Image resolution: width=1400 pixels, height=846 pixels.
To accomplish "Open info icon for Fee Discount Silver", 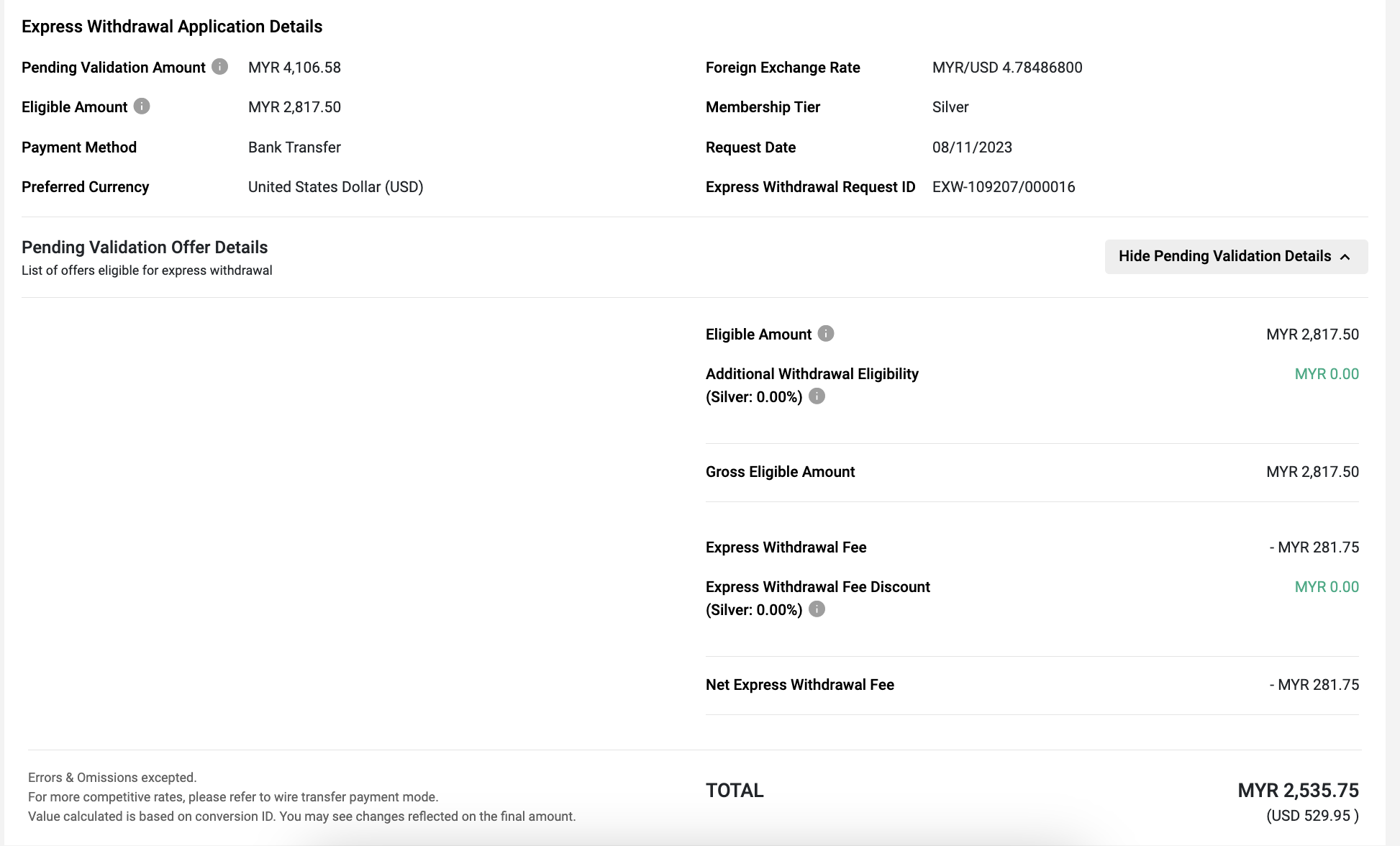I will [x=817, y=609].
